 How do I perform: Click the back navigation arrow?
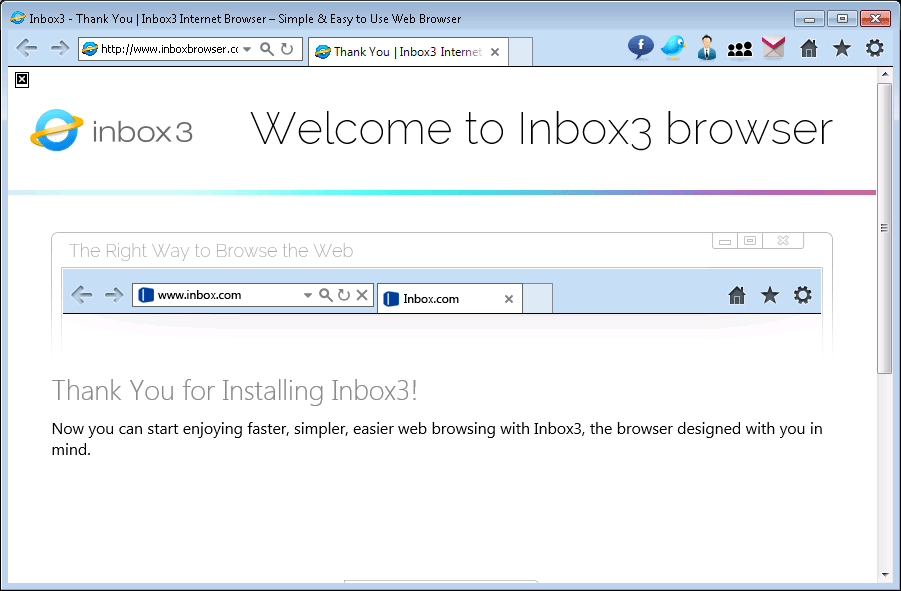[27, 49]
